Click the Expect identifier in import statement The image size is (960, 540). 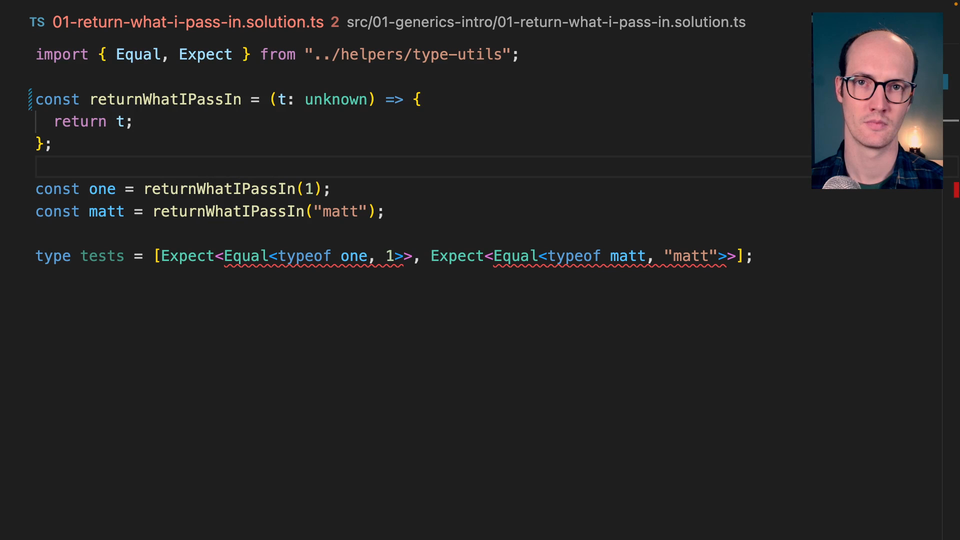(205, 54)
